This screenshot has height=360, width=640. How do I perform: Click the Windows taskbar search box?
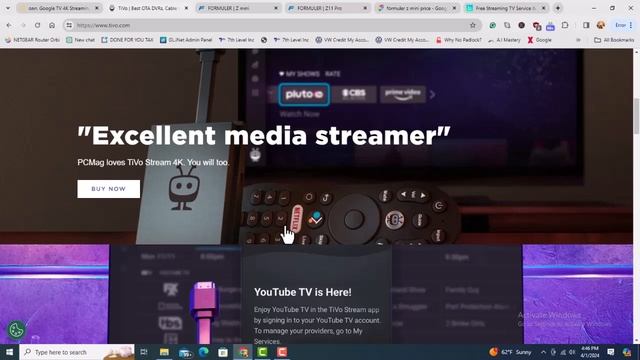(x=77, y=352)
